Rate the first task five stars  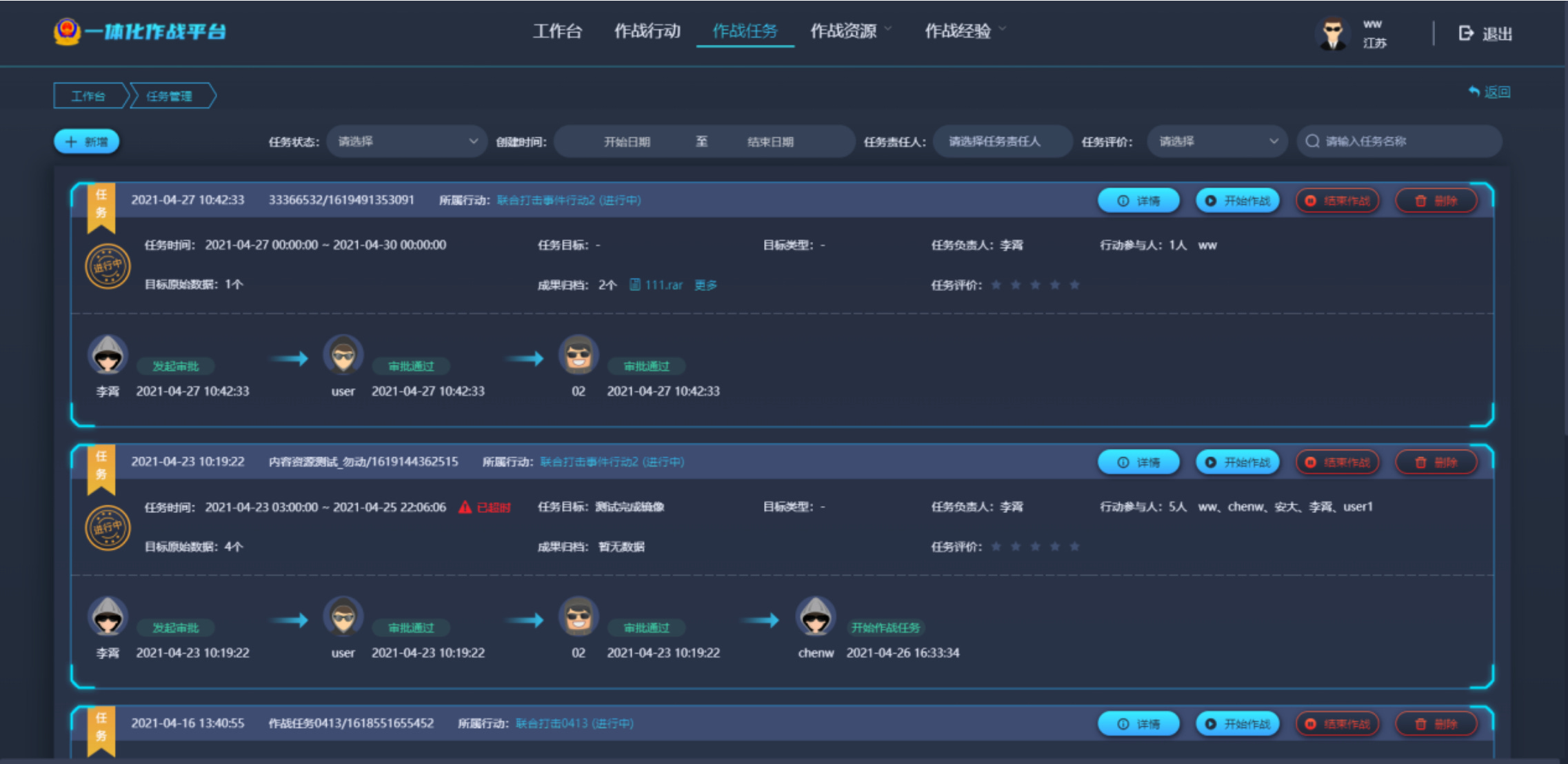[x=1074, y=285]
